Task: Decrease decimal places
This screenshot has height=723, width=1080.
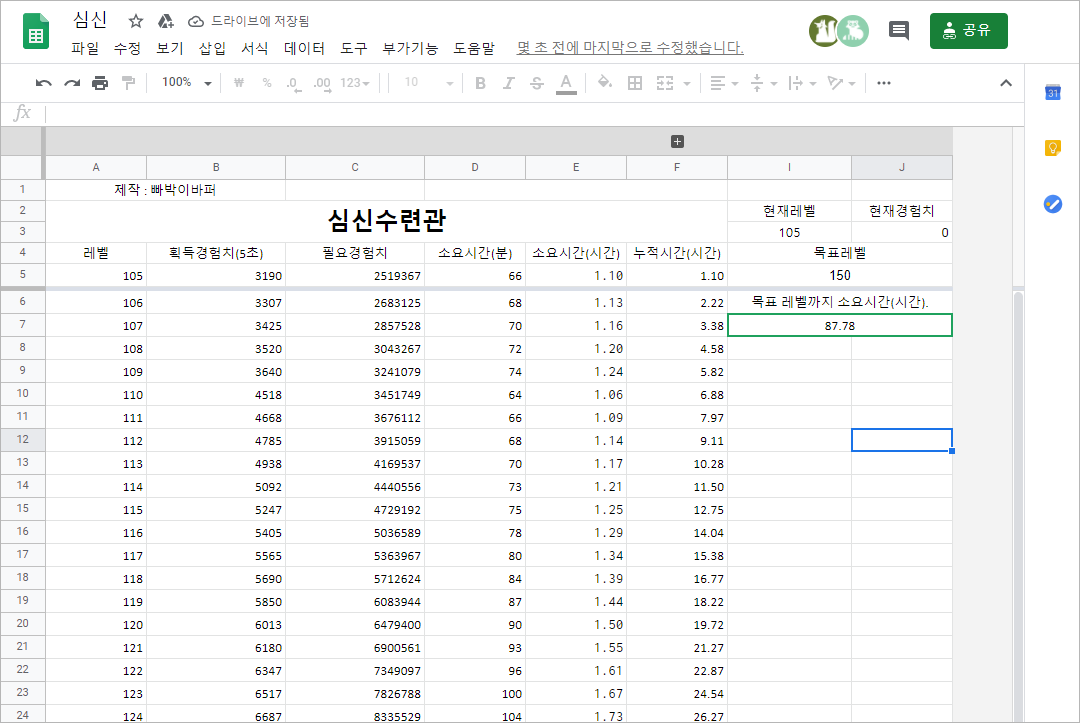Action: 292,83
